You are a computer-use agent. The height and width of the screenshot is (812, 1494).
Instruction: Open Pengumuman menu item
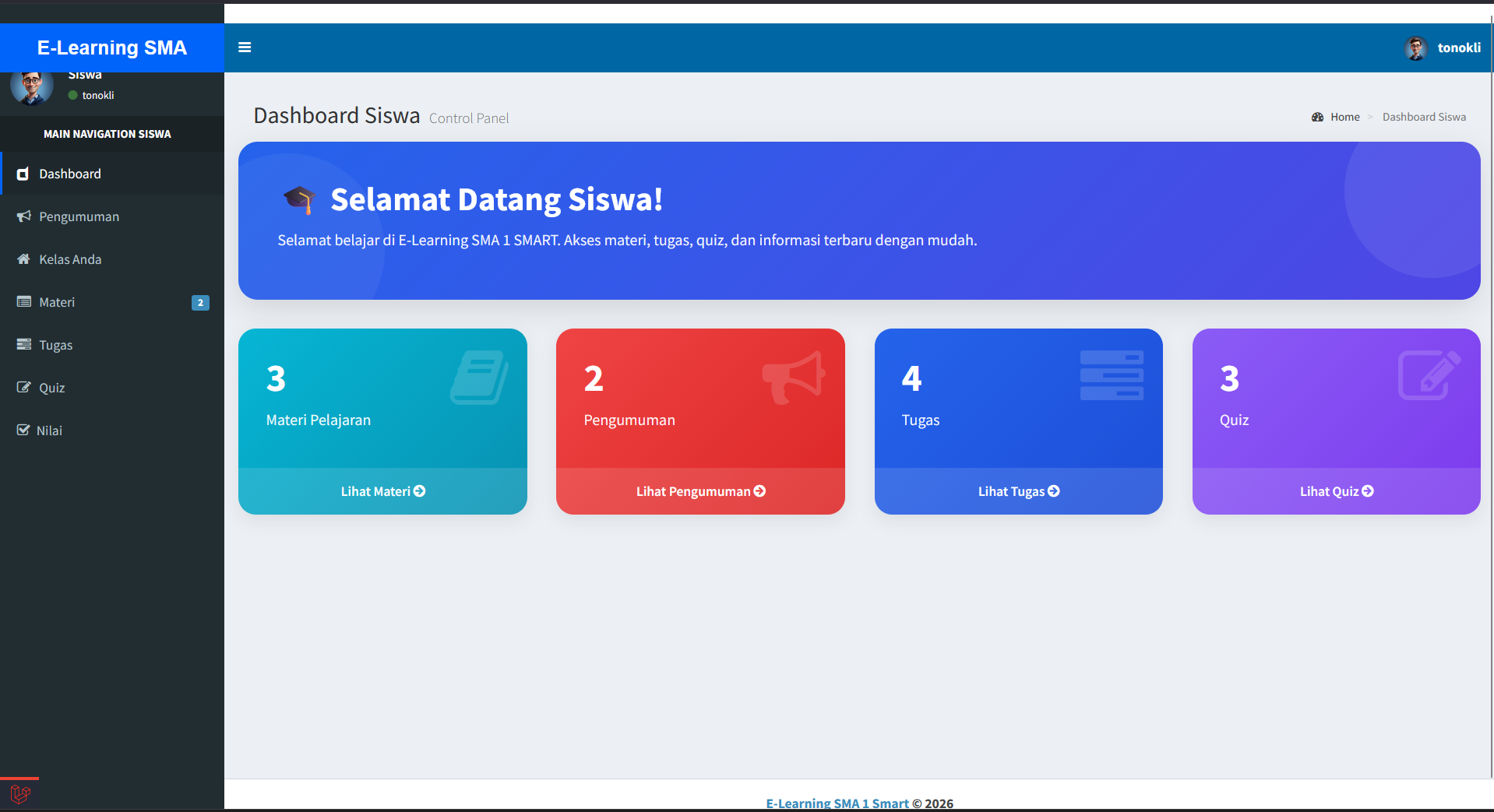click(112, 216)
